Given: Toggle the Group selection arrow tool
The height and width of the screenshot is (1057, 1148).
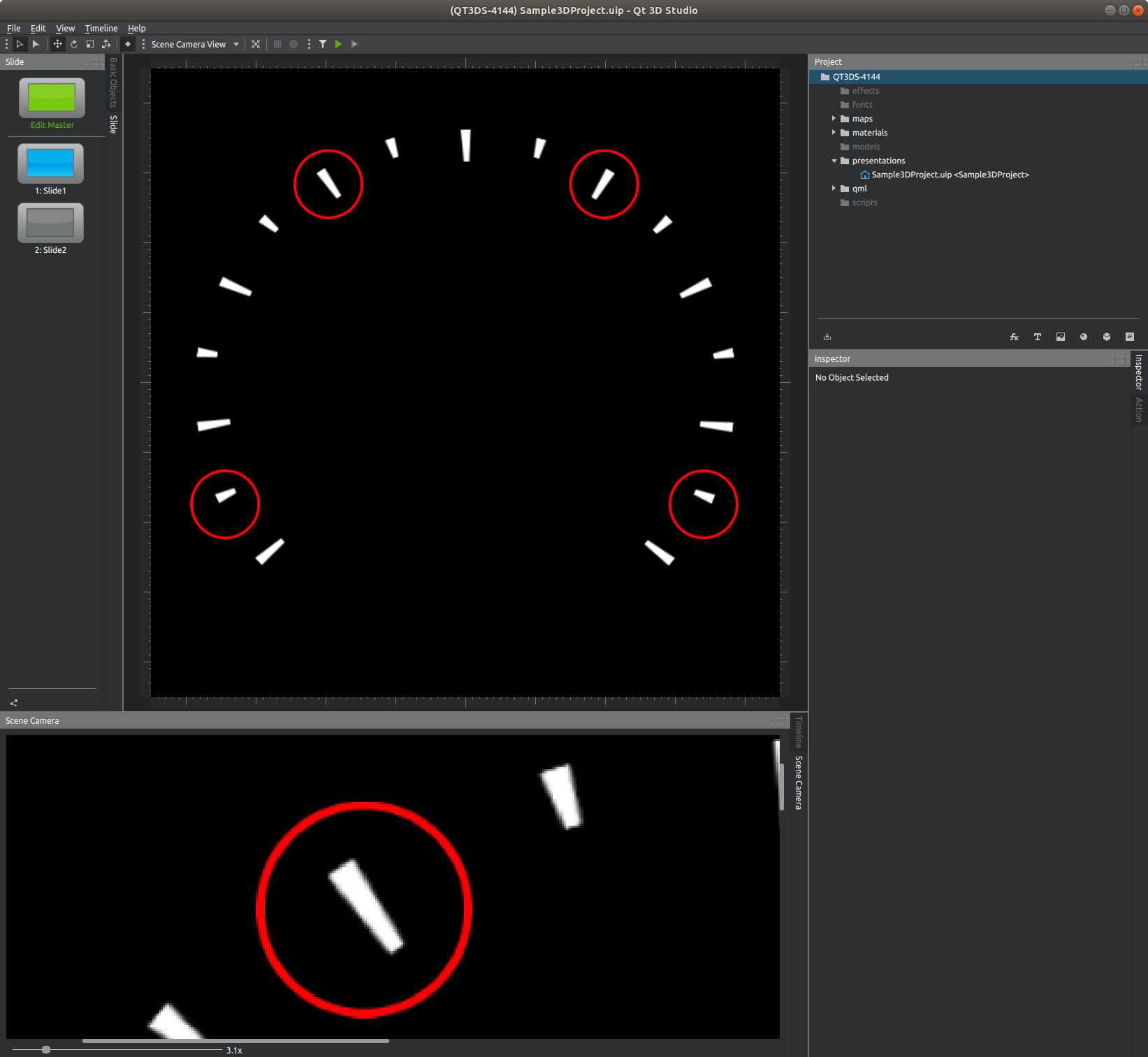Looking at the screenshot, I should pos(20,44).
